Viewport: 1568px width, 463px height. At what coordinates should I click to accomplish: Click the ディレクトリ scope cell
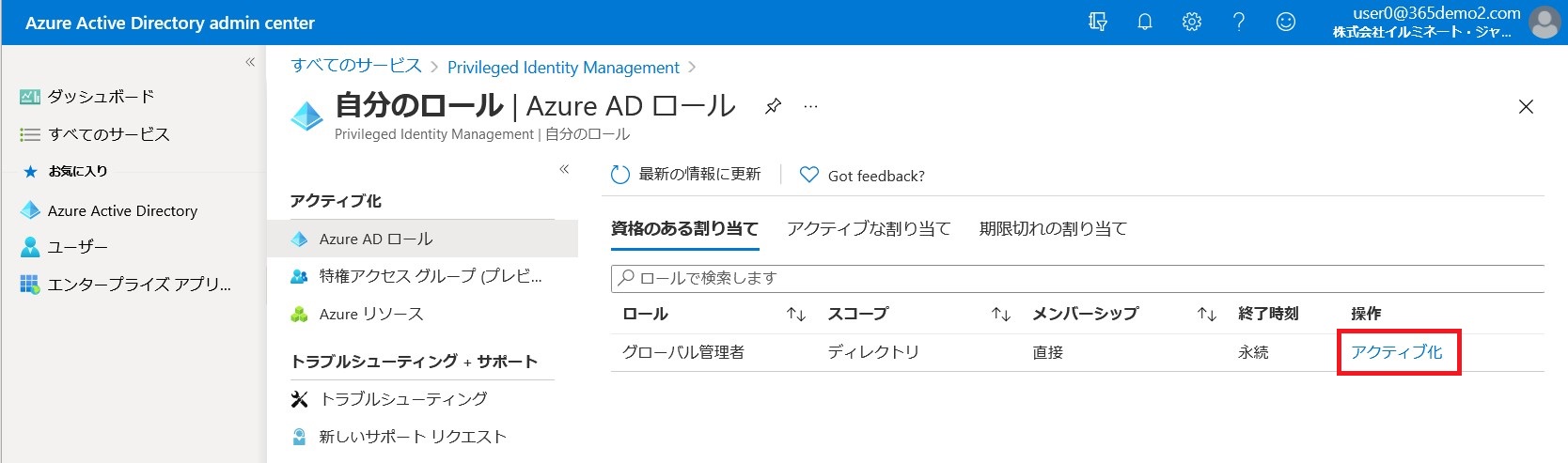click(873, 352)
